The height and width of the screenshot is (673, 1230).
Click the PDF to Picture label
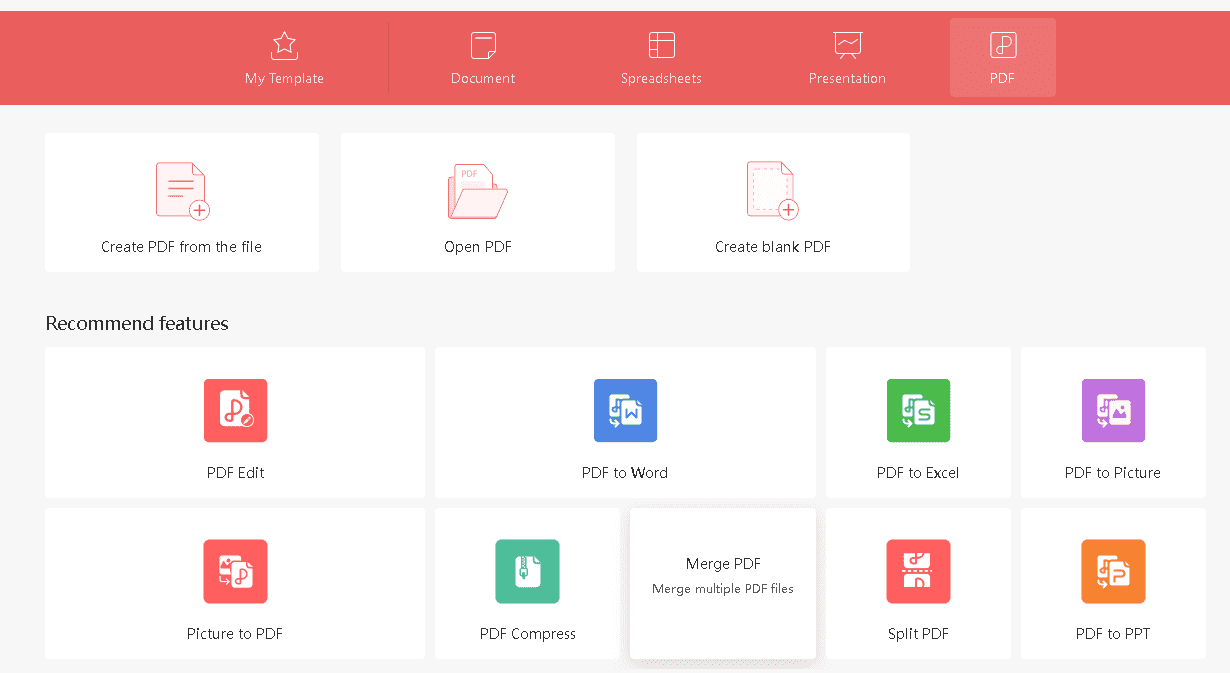tap(1113, 473)
